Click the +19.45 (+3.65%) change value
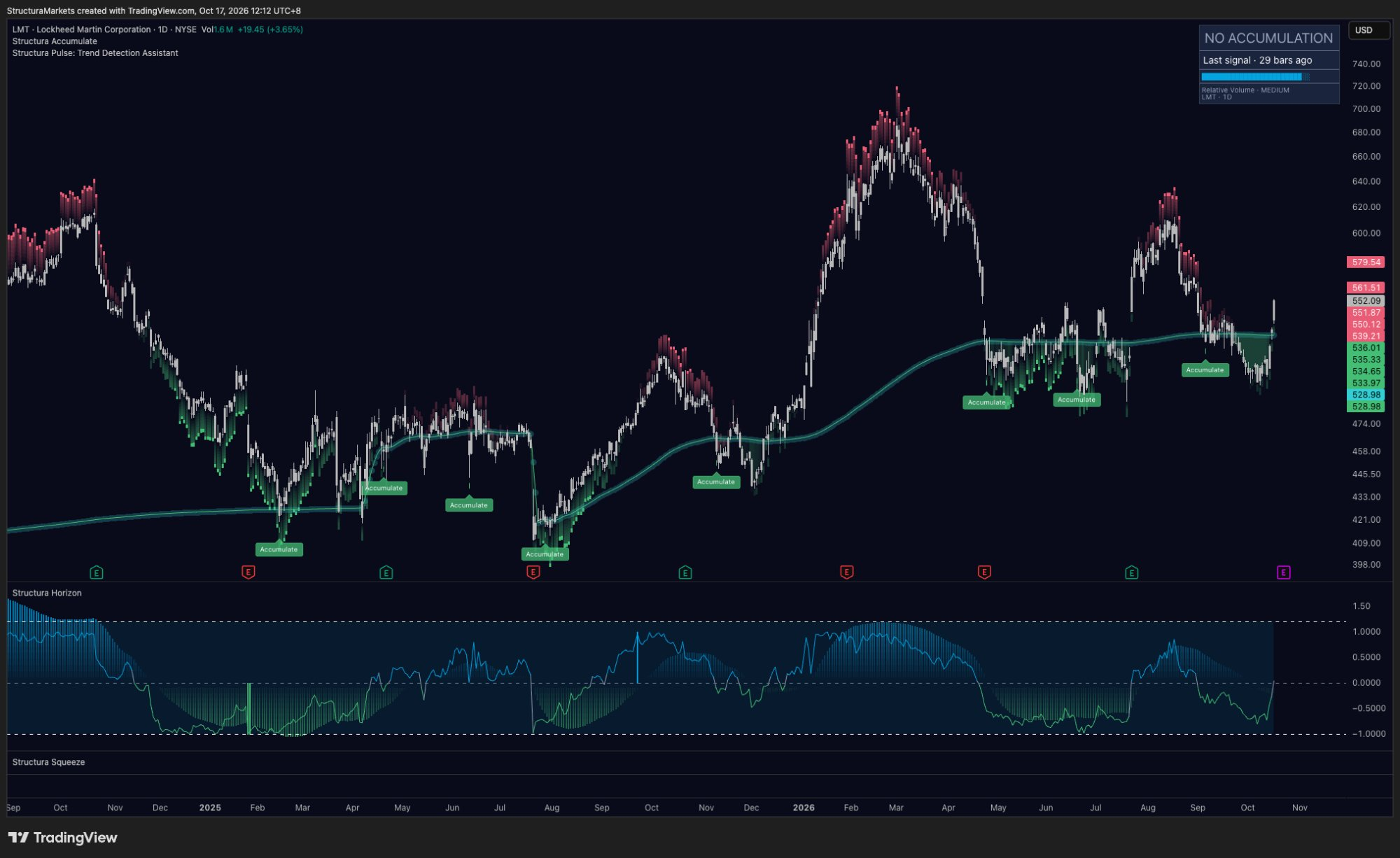 point(270,29)
